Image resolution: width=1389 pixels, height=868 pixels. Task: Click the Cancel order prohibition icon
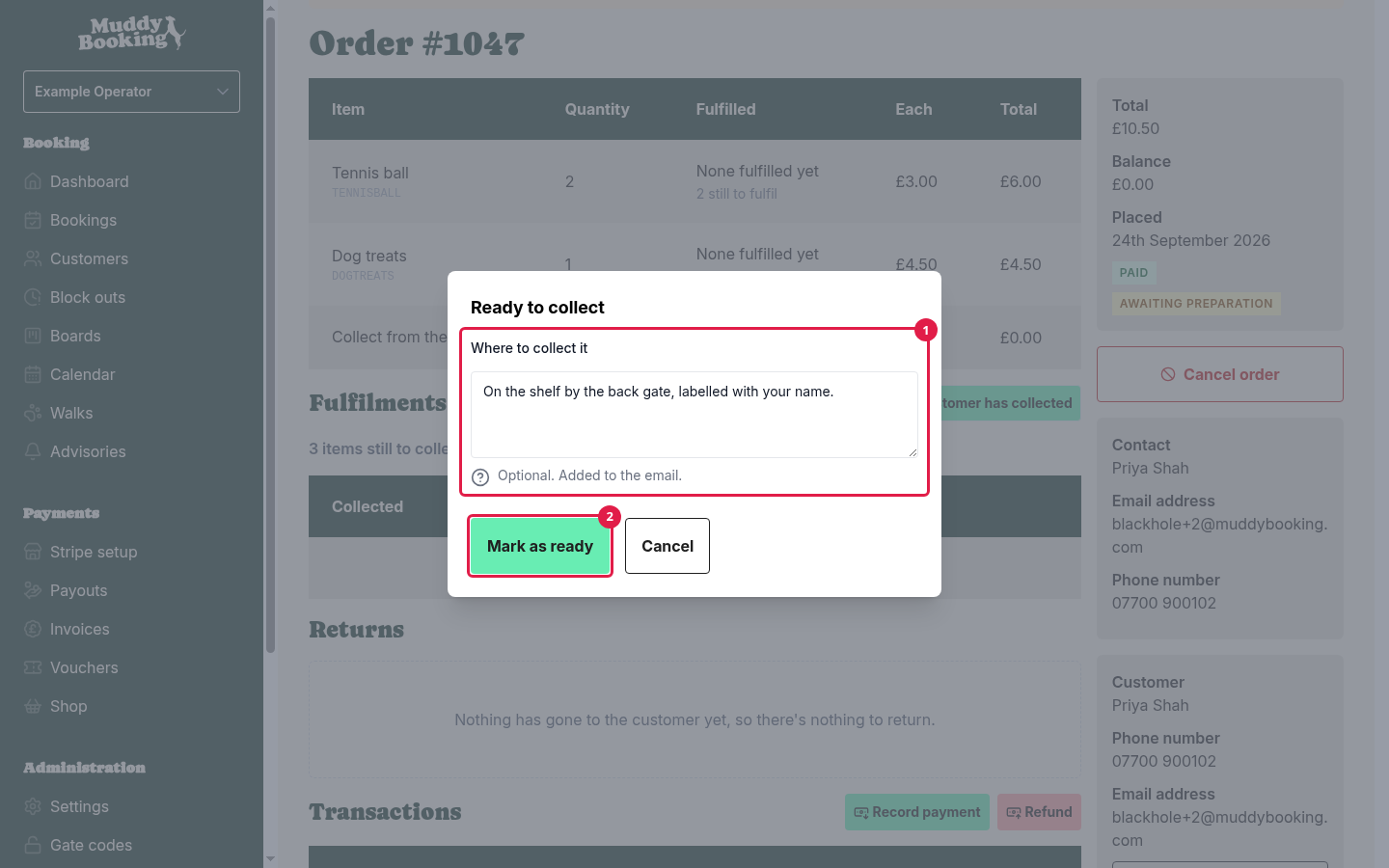1168,374
